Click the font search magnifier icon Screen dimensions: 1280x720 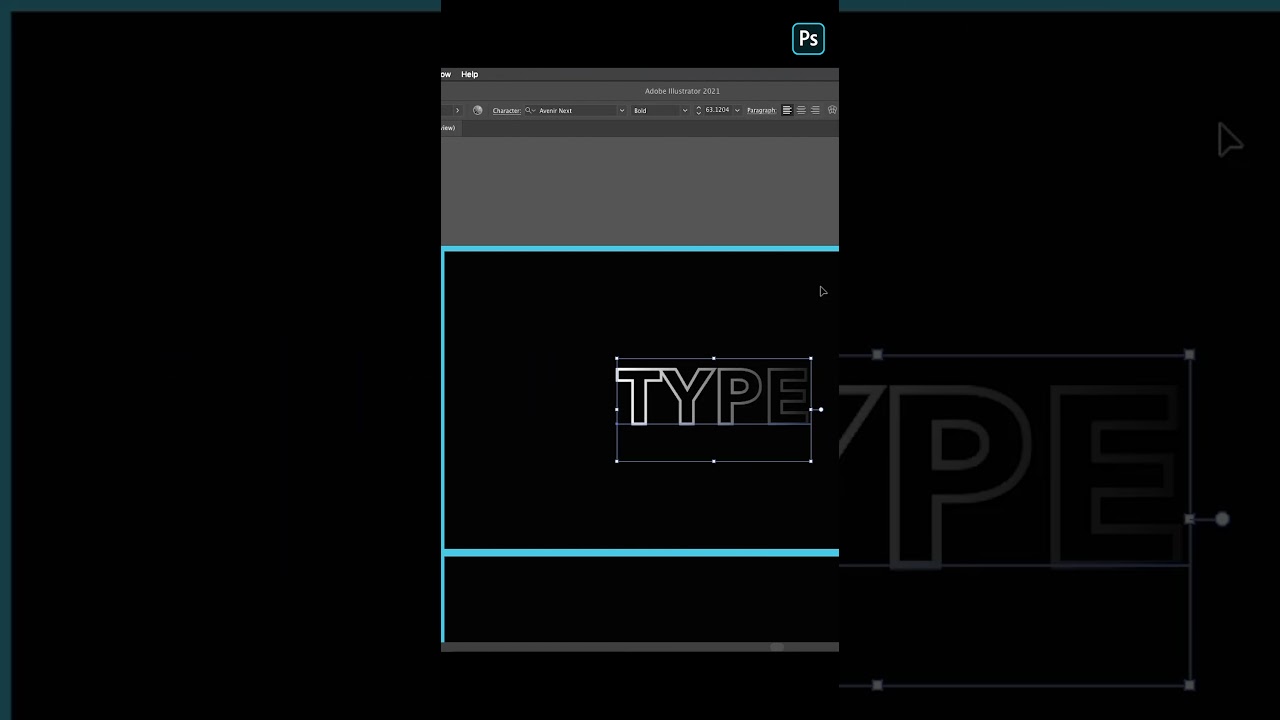pyautogui.click(x=528, y=110)
